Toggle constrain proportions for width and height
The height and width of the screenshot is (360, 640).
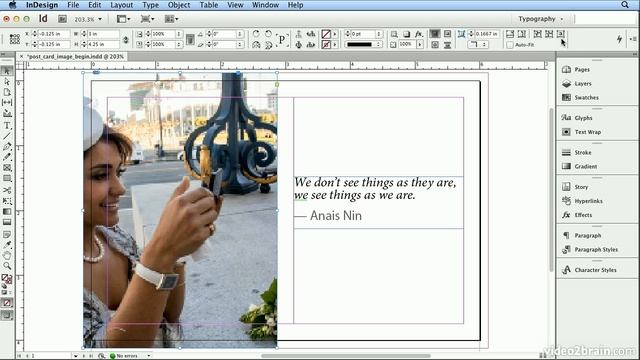pyautogui.click(x=126, y=40)
